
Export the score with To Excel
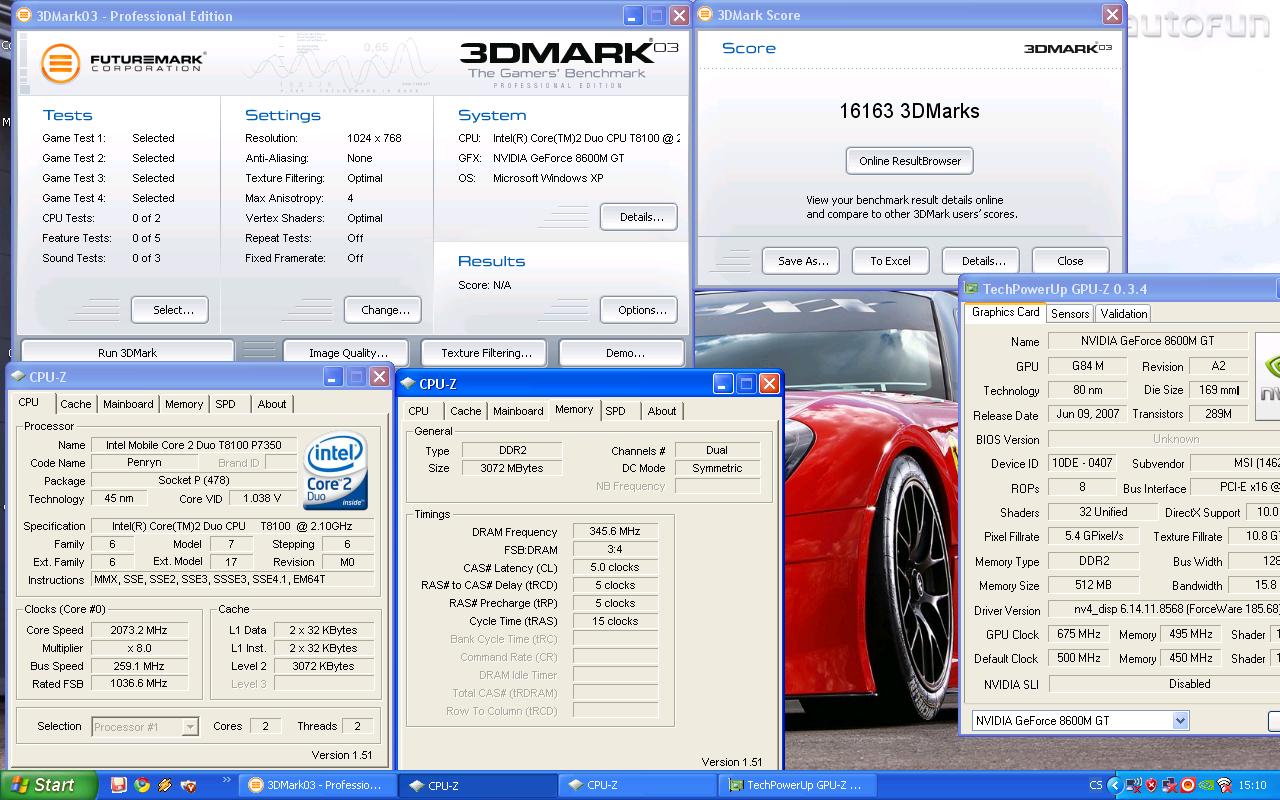point(890,261)
